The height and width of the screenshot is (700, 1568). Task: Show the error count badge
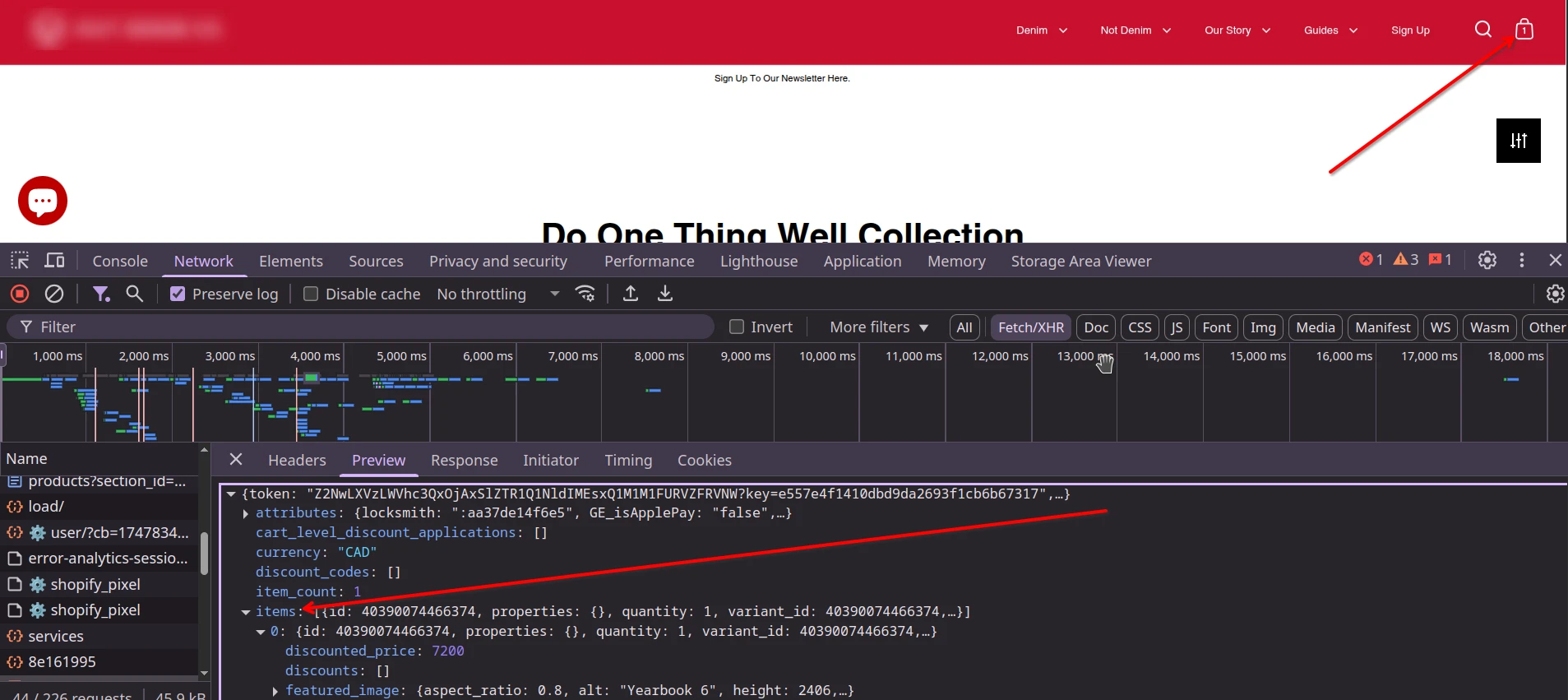(1371, 260)
